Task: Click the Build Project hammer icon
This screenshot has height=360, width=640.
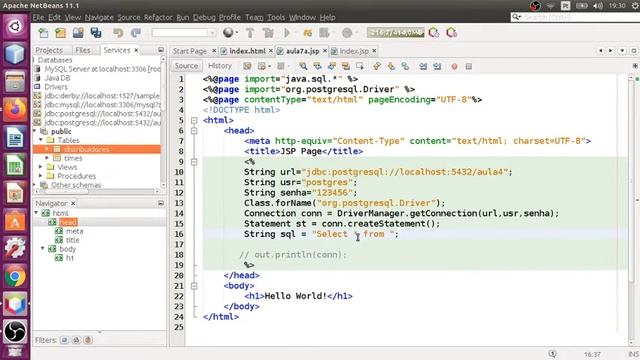Action: (x=250, y=33)
